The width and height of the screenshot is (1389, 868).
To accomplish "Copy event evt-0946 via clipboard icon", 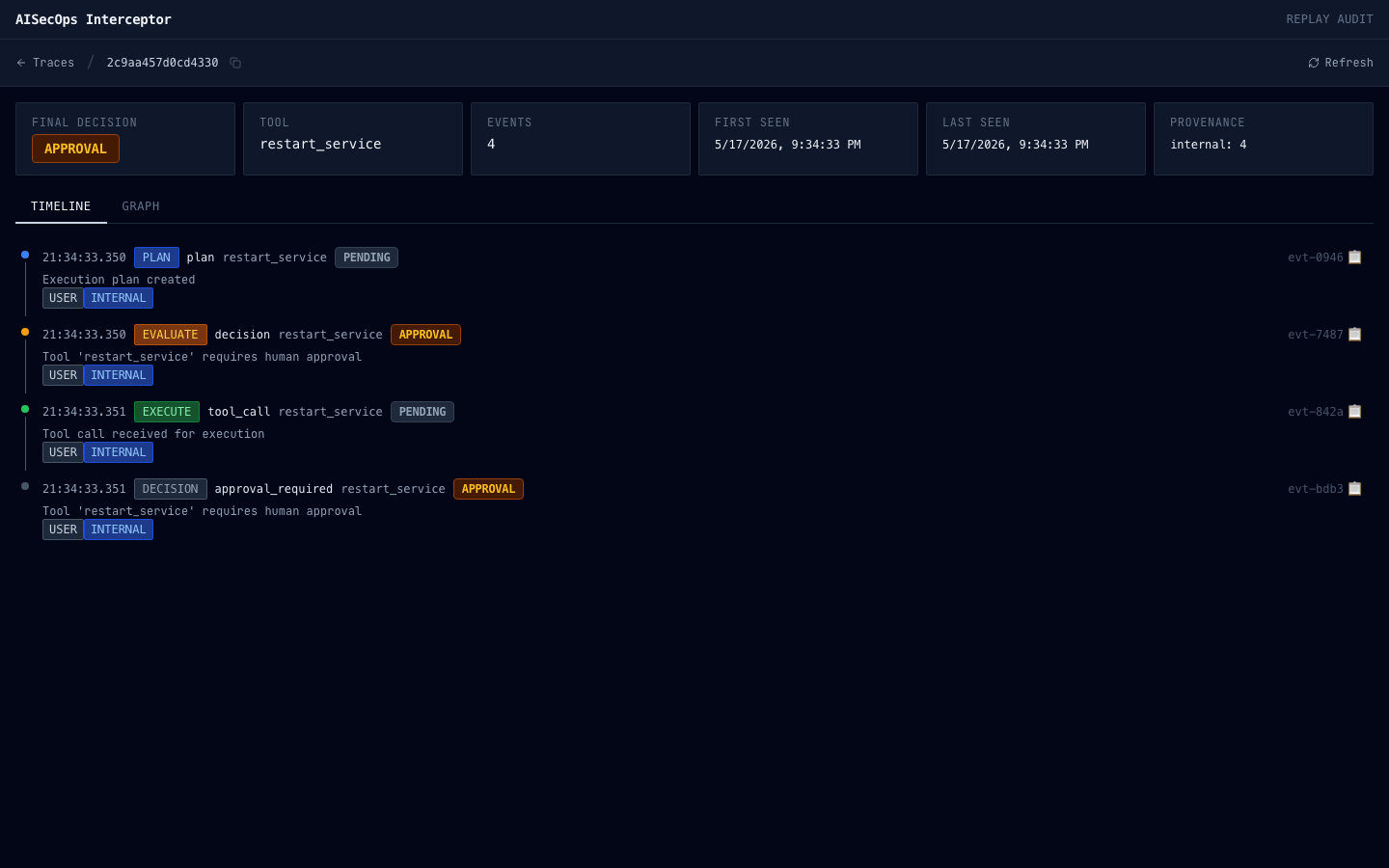I will coord(1355,258).
